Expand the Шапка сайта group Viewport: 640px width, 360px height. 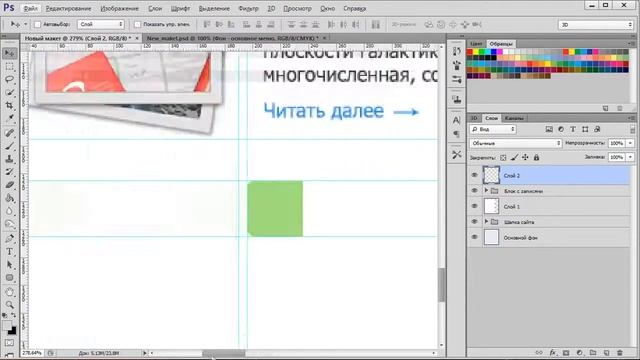coord(486,222)
